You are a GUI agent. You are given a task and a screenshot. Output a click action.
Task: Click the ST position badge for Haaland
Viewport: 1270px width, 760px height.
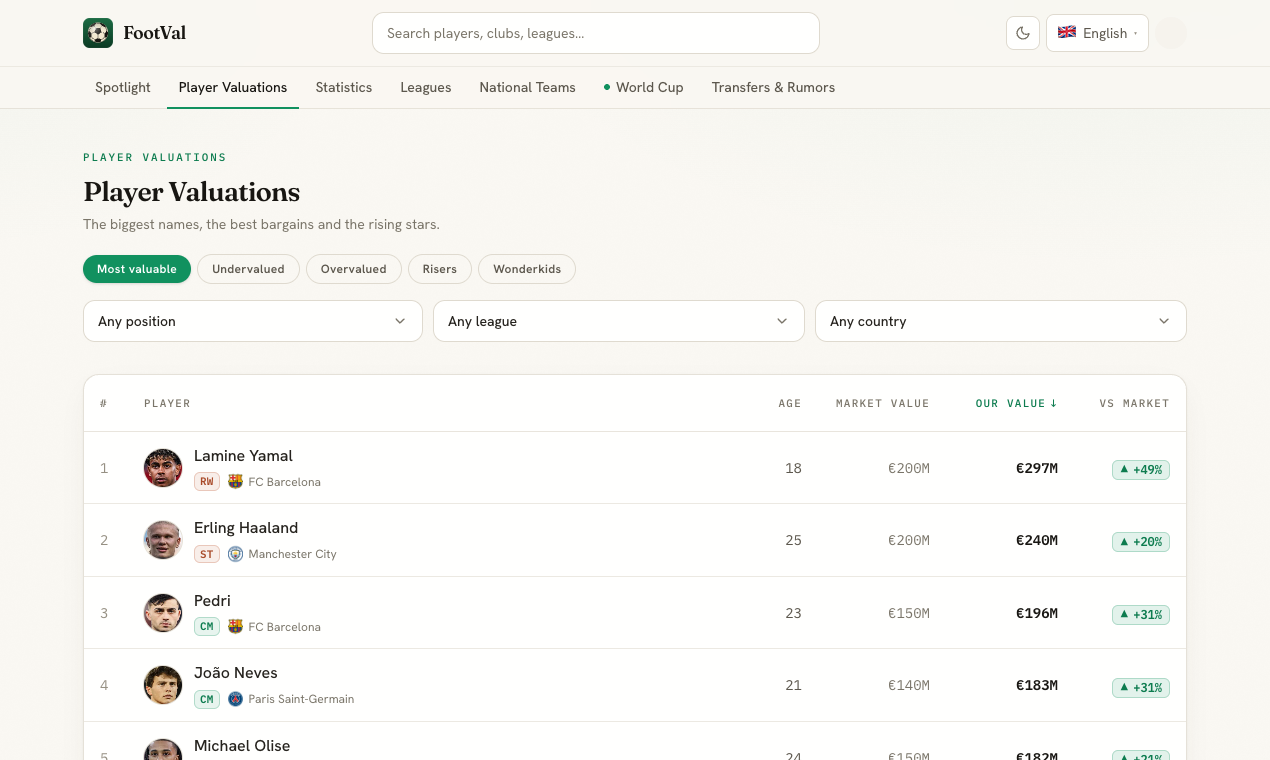coord(207,554)
